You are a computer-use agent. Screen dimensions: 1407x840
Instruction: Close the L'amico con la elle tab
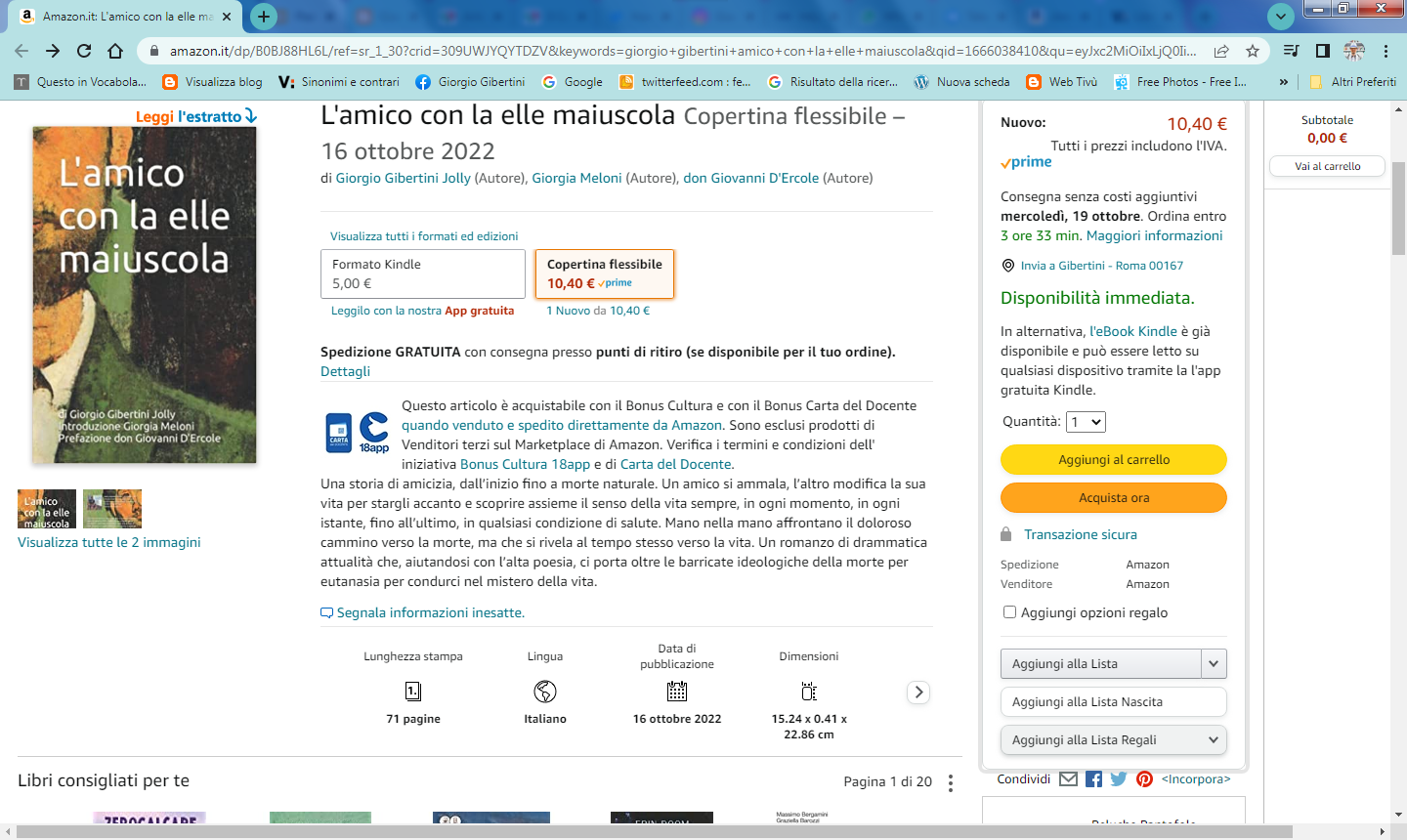[x=227, y=17]
